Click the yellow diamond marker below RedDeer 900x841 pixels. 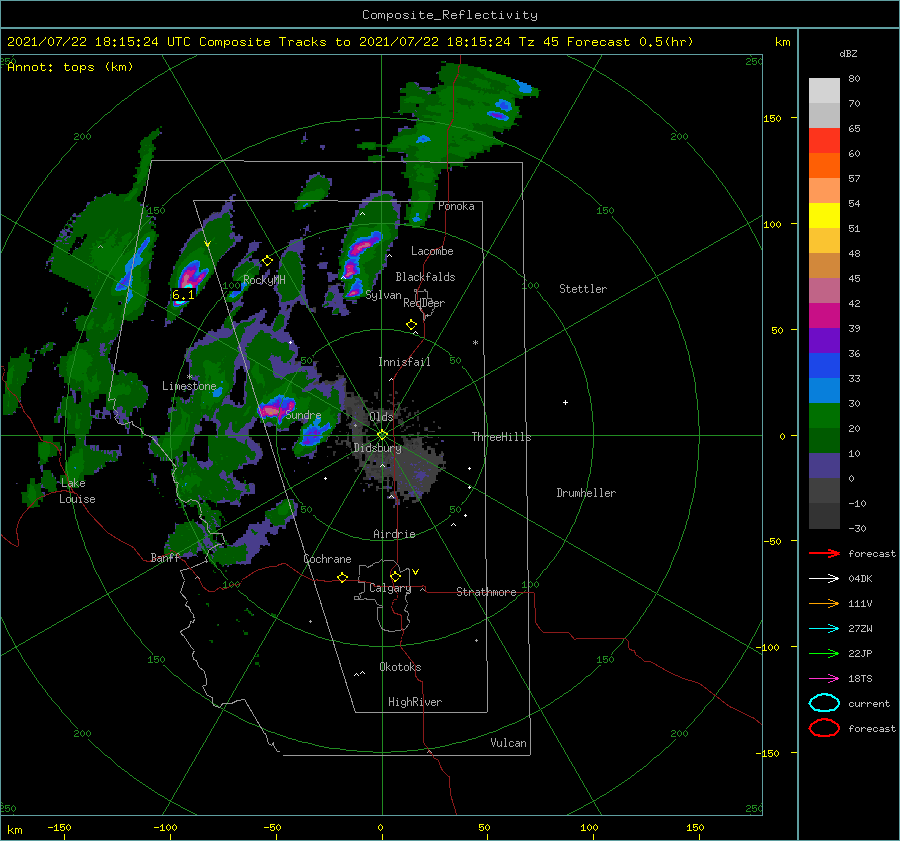coord(411,324)
